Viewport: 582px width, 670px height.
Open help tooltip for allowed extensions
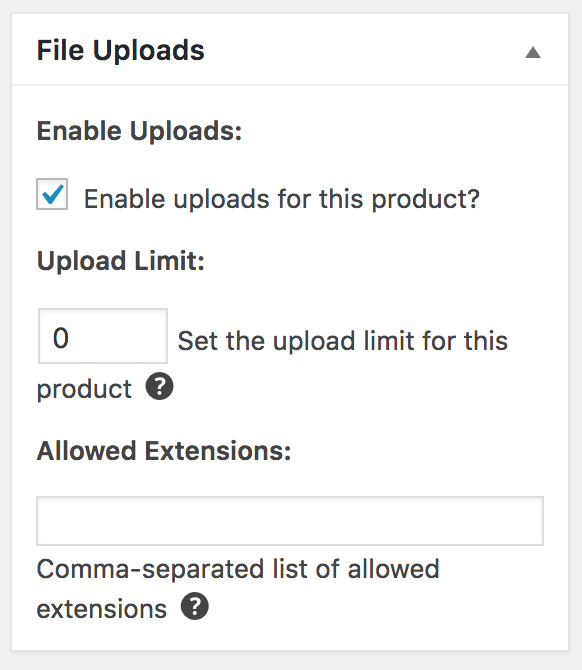[195, 606]
